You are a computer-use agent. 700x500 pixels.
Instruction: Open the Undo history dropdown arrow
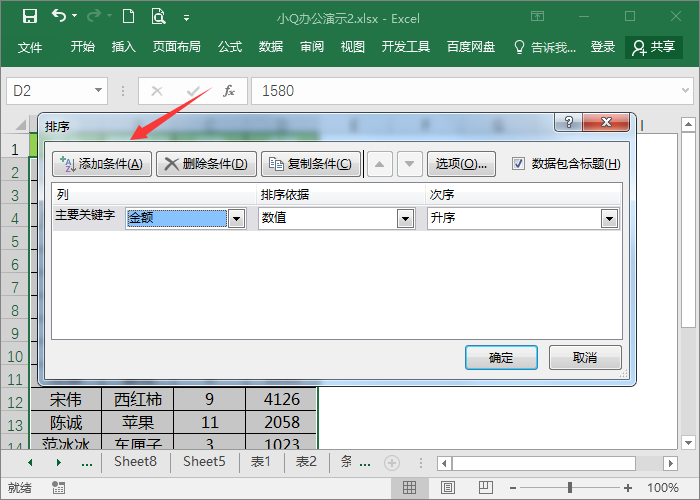tap(75, 16)
